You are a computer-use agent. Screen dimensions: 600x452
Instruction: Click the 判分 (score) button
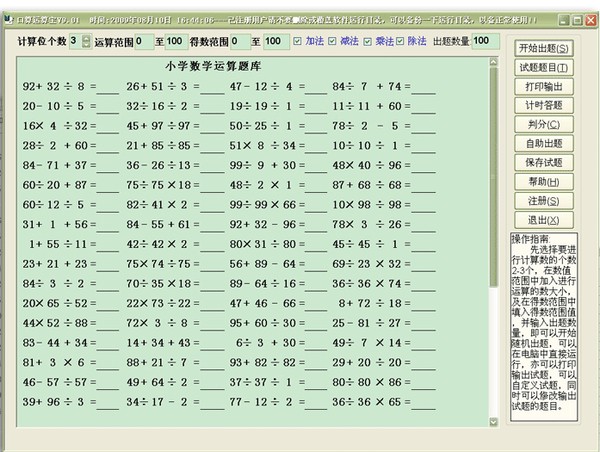[544, 124]
